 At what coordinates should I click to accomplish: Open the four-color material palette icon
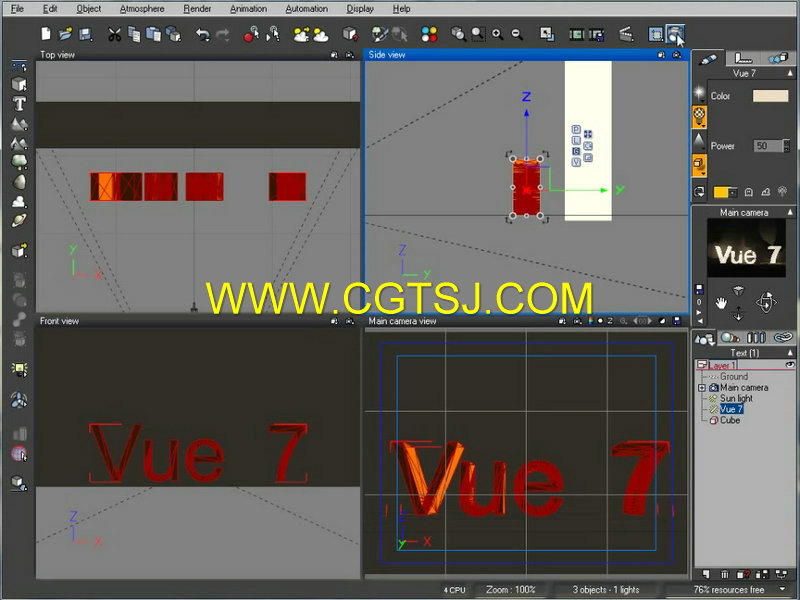[x=429, y=34]
